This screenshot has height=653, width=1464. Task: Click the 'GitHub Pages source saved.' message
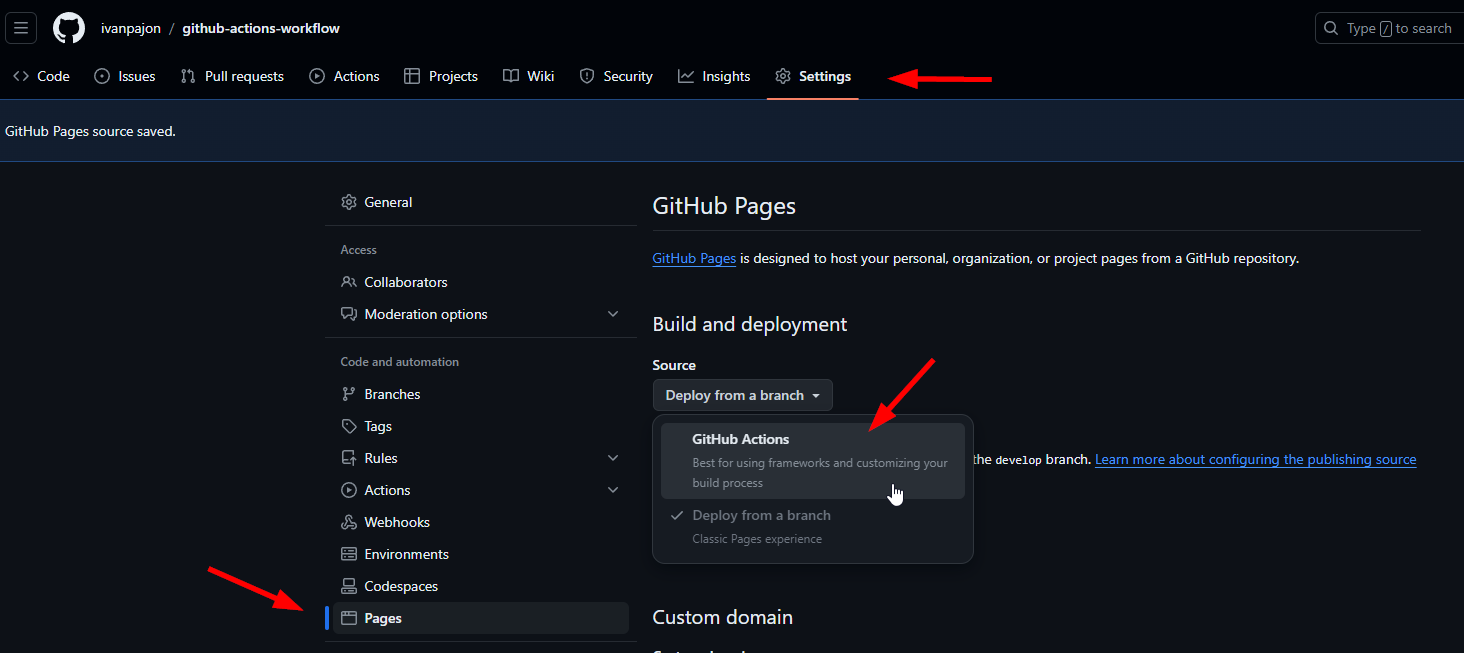(x=90, y=131)
